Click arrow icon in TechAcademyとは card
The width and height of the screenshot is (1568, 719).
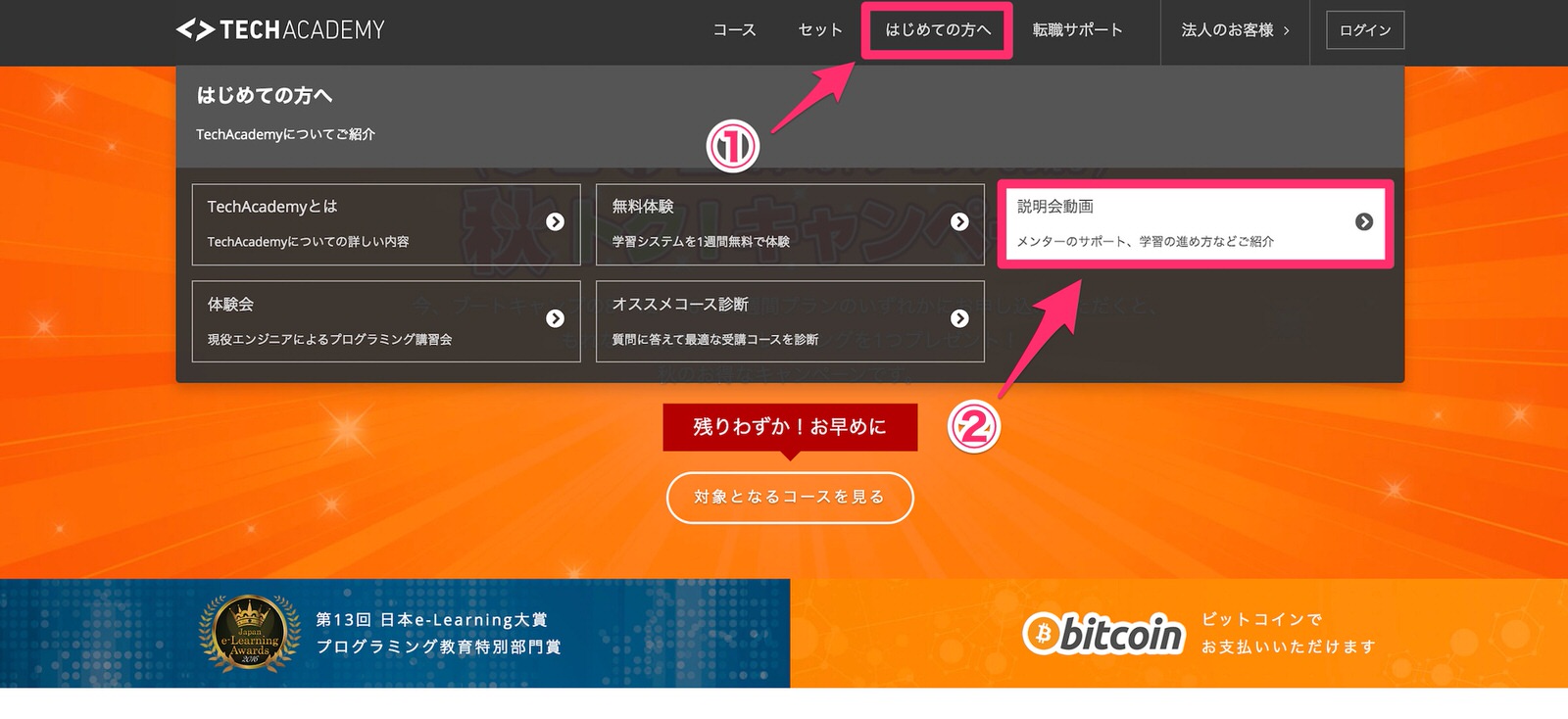556,222
